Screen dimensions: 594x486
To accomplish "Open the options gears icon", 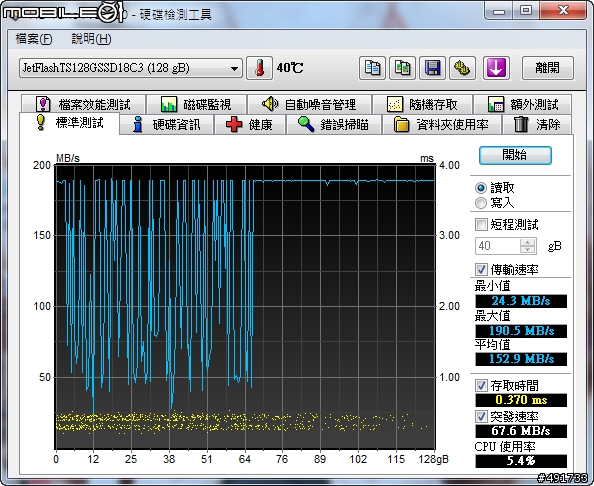I will [x=462, y=68].
